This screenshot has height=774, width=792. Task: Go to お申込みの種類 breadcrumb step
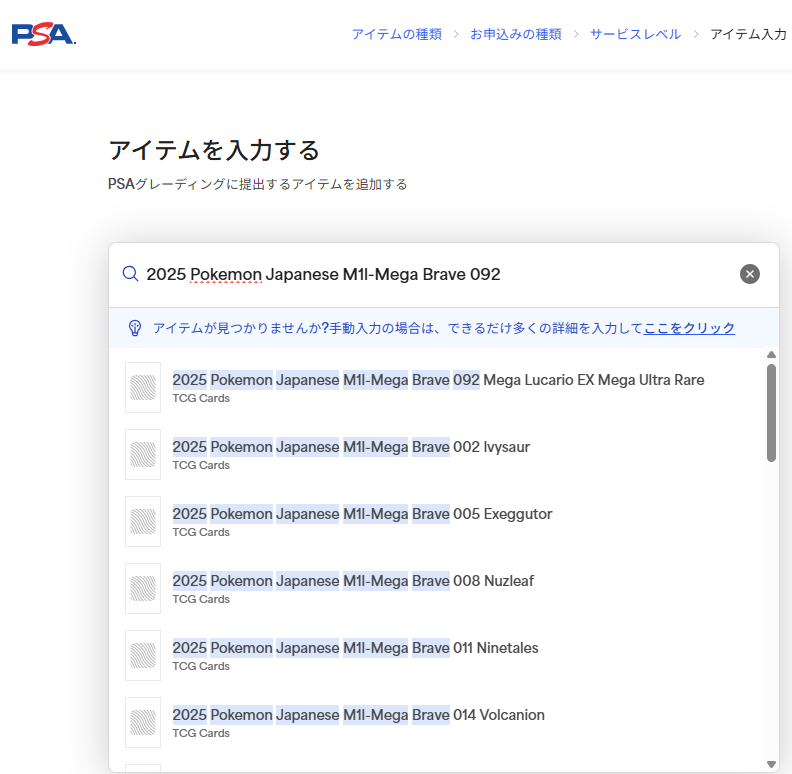coord(515,34)
